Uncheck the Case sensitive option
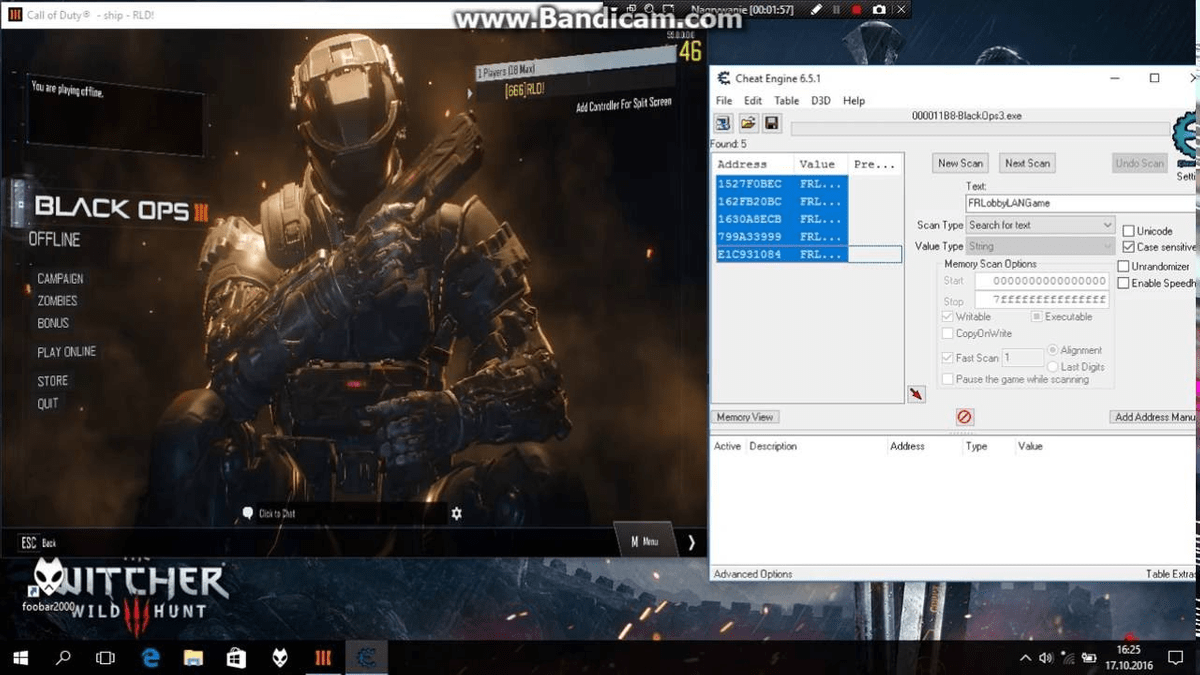Image resolution: width=1200 pixels, height=675 pixels. point(1128,247)
